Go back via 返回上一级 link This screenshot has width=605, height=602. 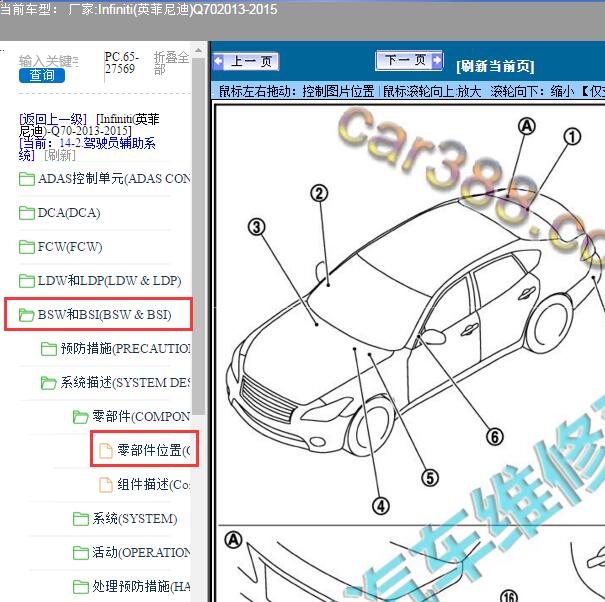pos(53,119)
